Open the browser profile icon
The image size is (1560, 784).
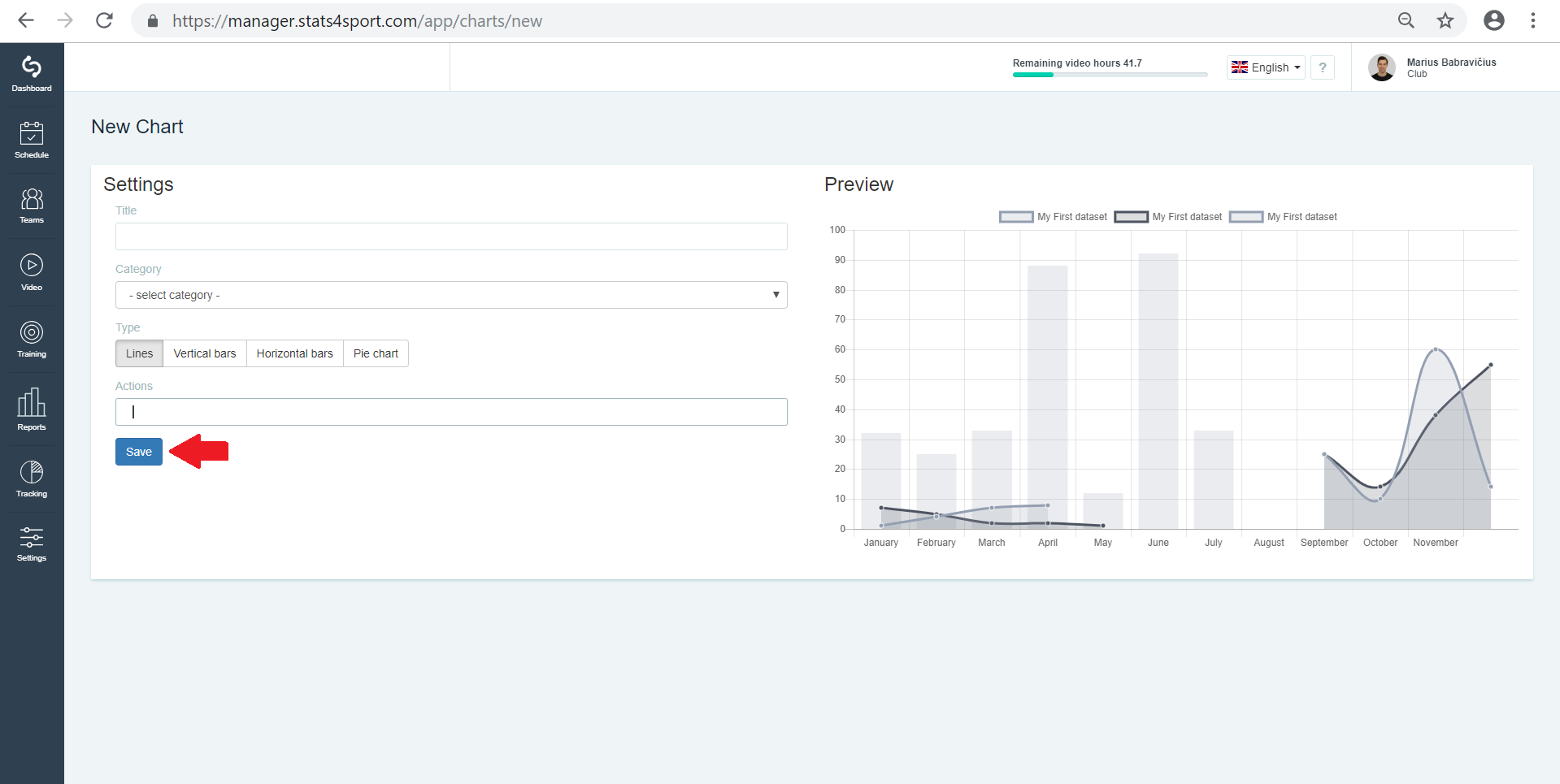pos(1494,20)
